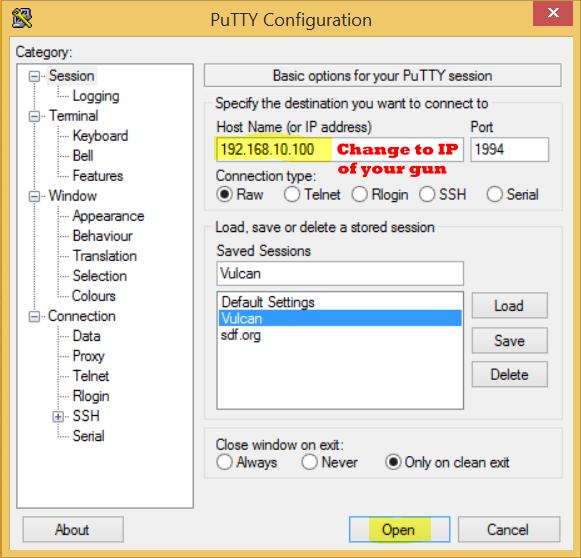Viewport: 581px width, 558px height.
Task: Focus the Host Name input field
Action: point(339,149)
